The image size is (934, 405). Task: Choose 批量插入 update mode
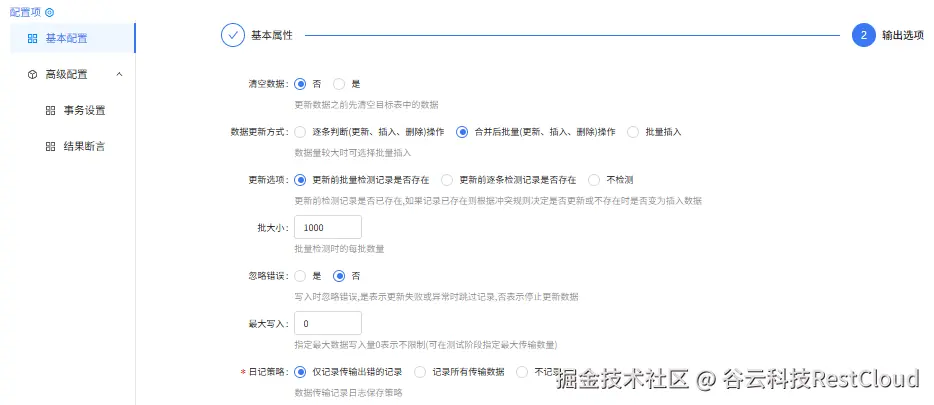click(x=633, y=132)
